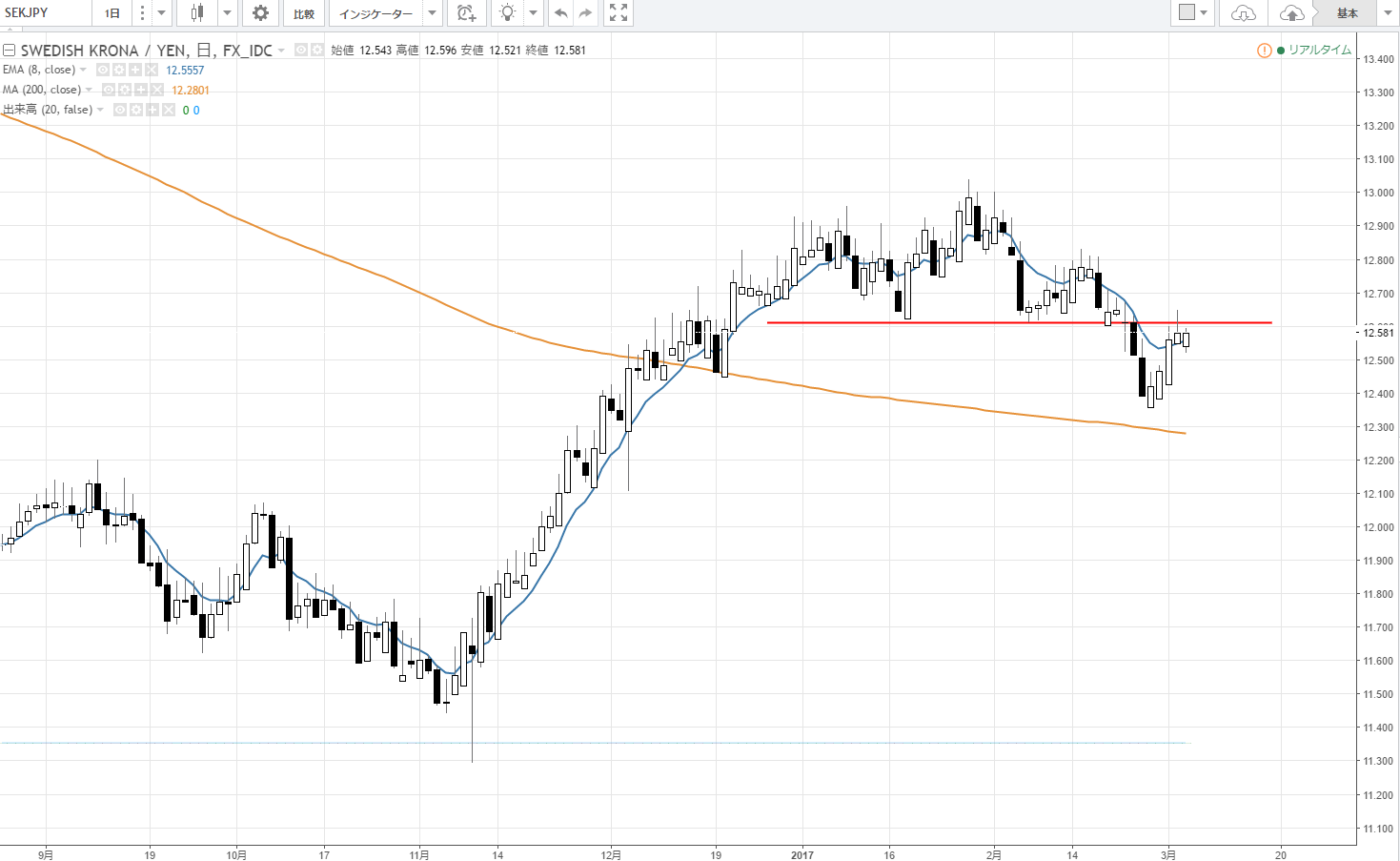
Task: Remove the 出来高 volume indicator
Action: click(169, 111)
